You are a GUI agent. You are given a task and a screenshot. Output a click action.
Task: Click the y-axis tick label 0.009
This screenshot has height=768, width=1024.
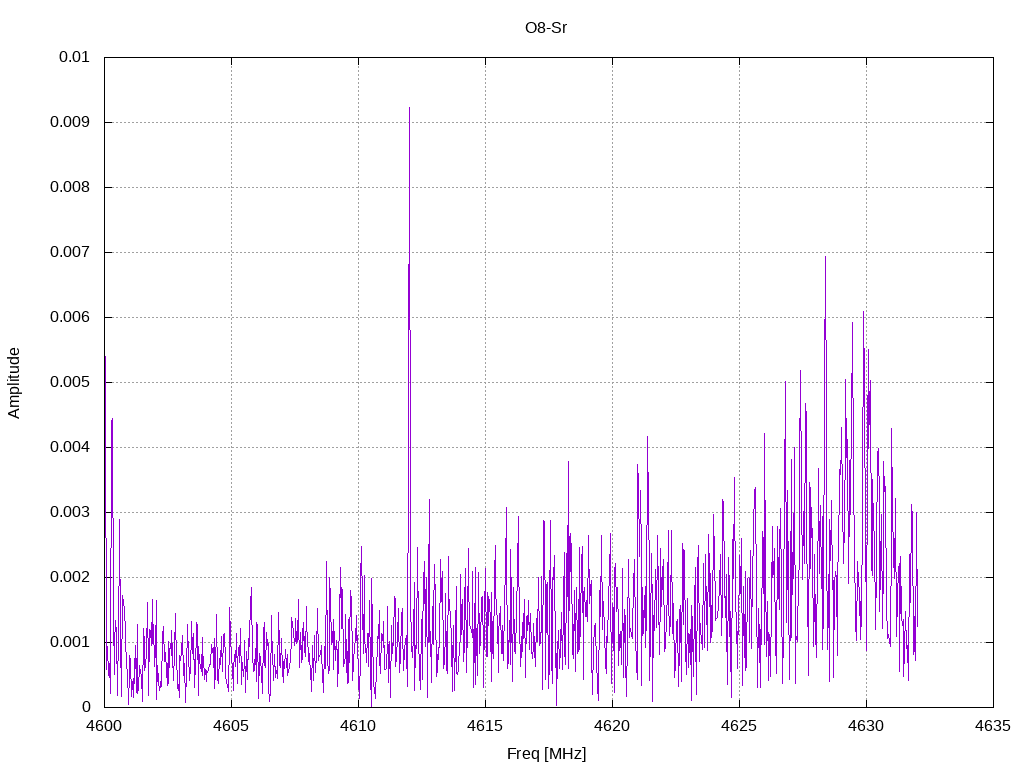click(x=69, y=122)
